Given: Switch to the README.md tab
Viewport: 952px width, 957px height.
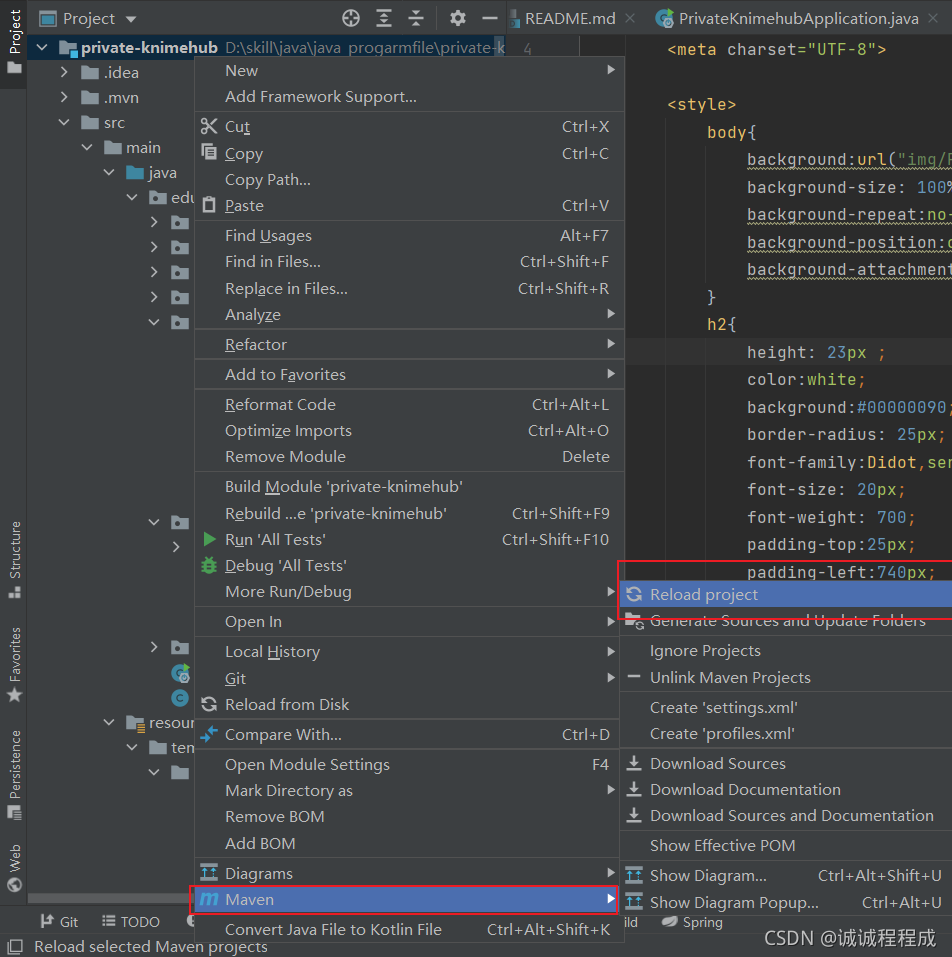Looking at the screenshot, I should 570,17.
